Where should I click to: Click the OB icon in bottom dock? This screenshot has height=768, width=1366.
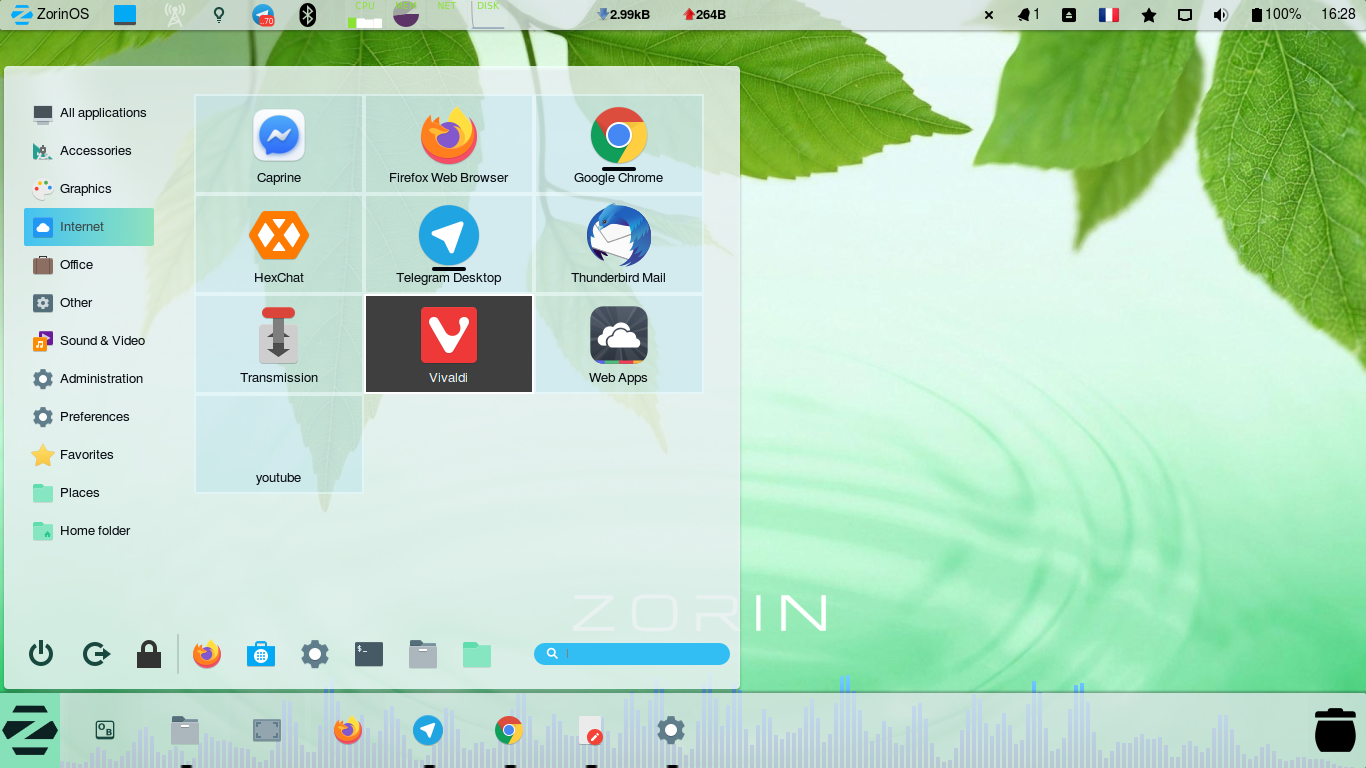[x=105, y=730]
